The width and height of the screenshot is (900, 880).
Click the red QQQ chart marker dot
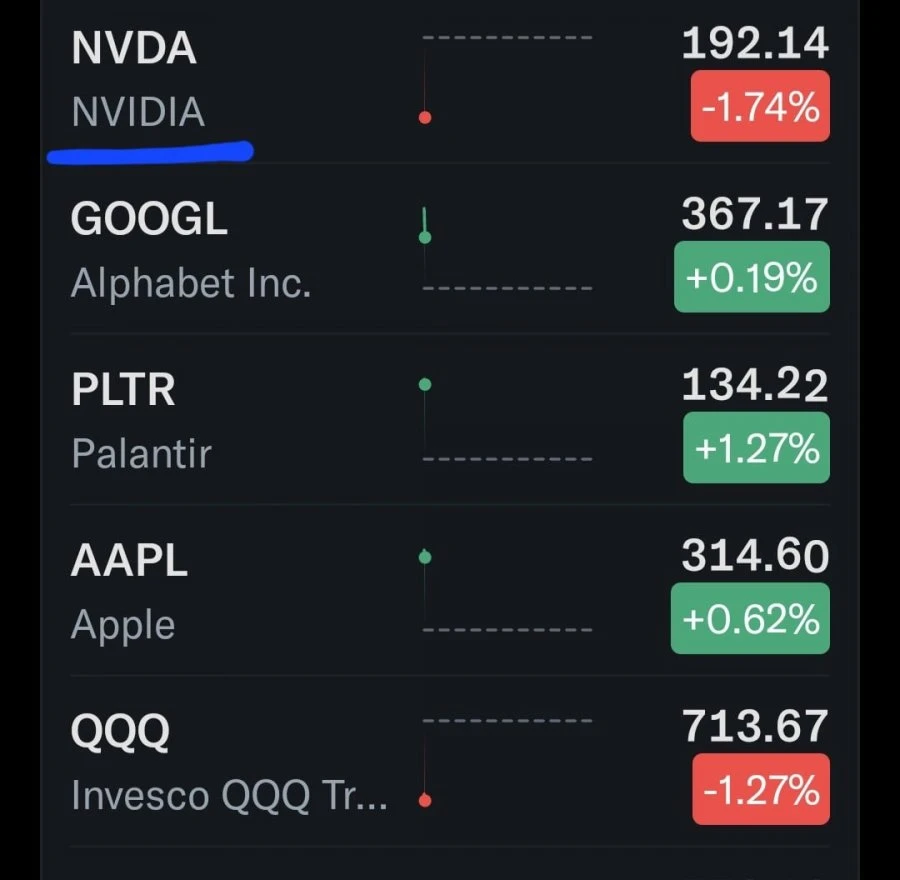(425, 800)
